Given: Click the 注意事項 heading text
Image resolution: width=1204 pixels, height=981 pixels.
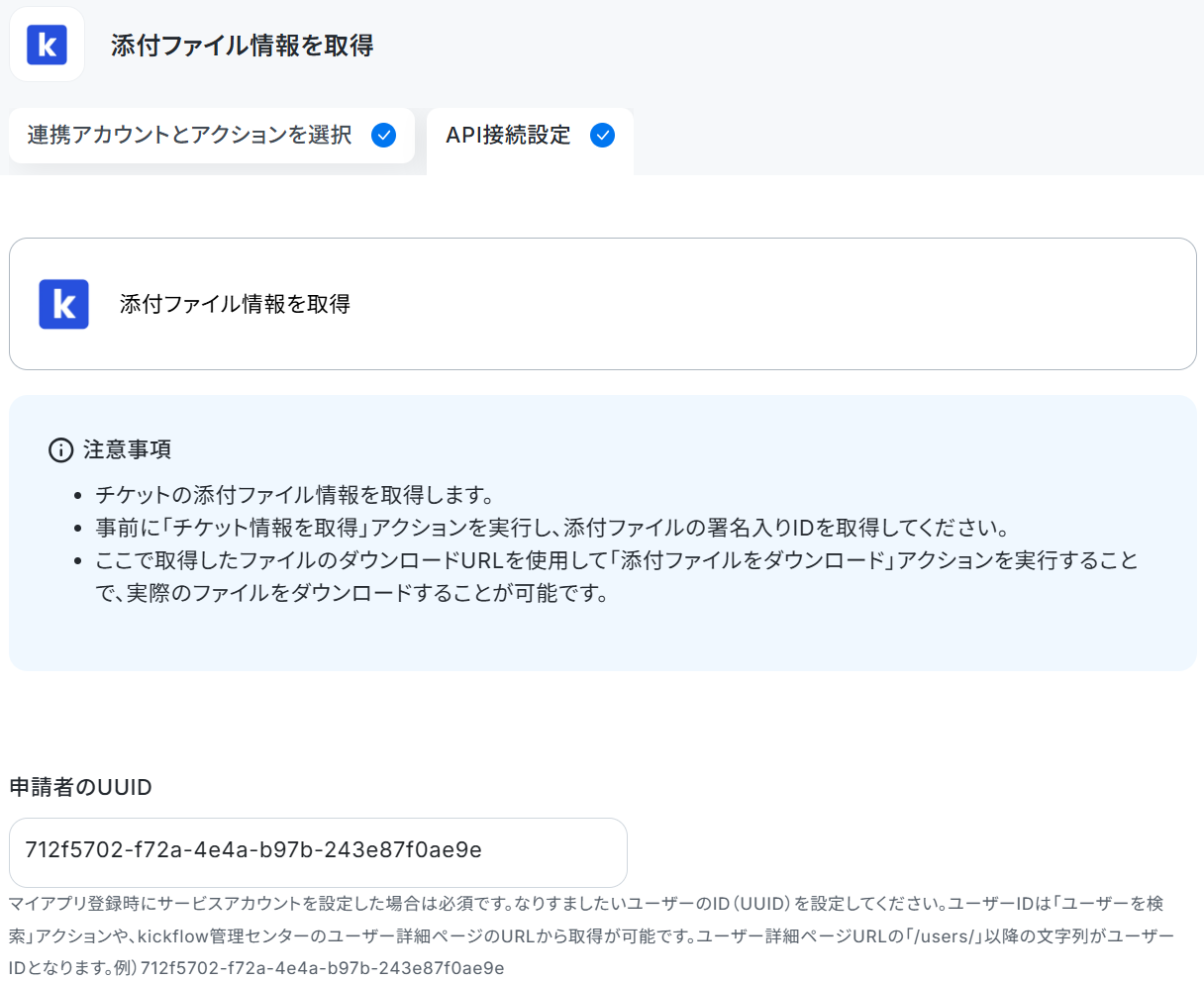Looking at the screenshot, I should 127,450.
